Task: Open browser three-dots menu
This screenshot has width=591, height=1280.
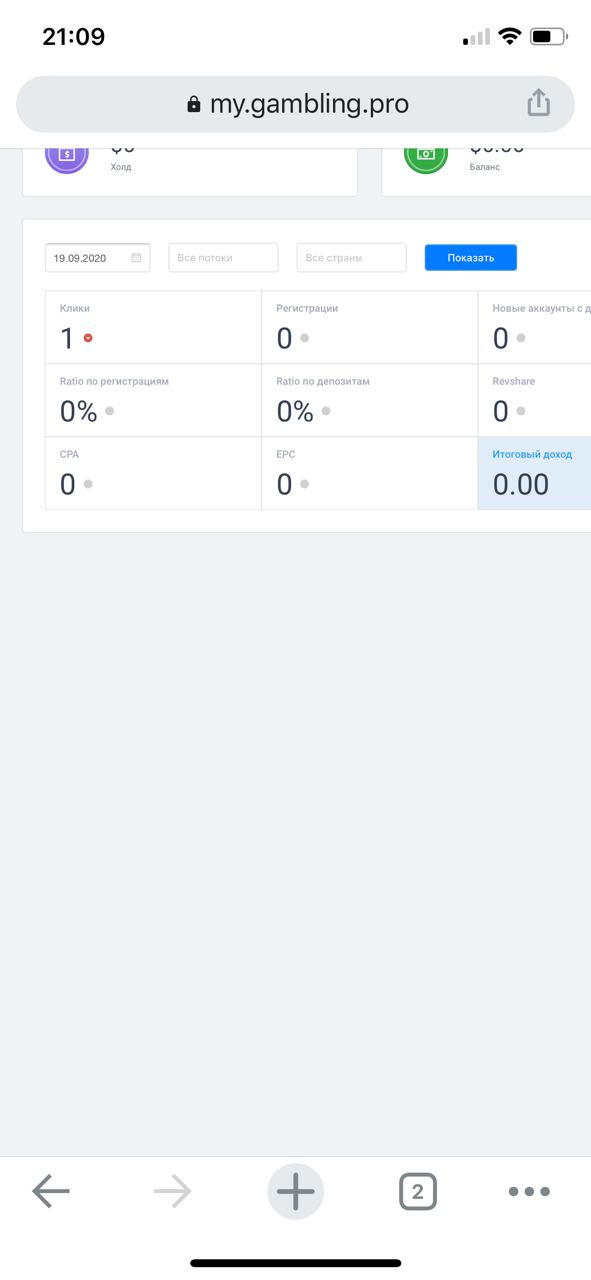Action: click(x=529, y=1191)
